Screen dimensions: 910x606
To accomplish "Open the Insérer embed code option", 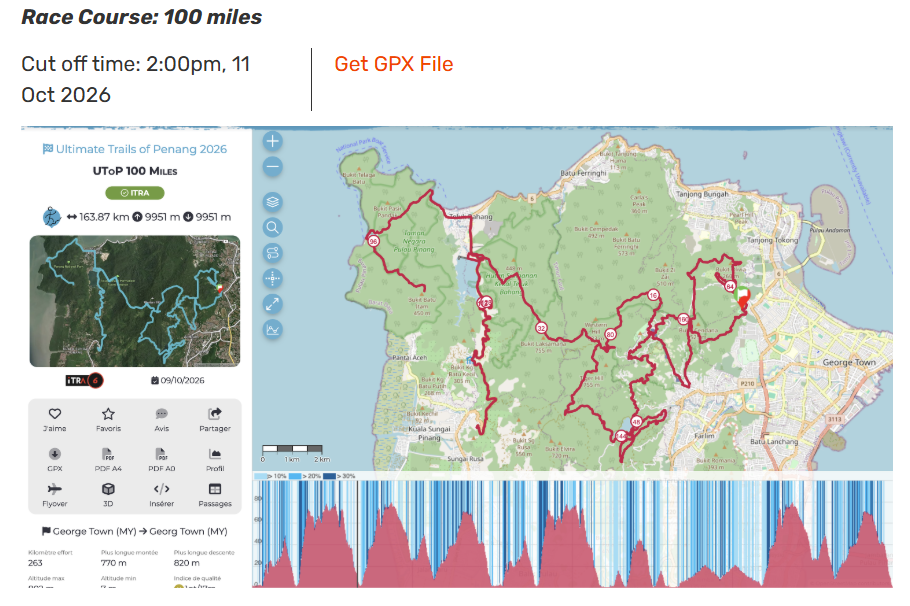I will (x=161, y=495).
